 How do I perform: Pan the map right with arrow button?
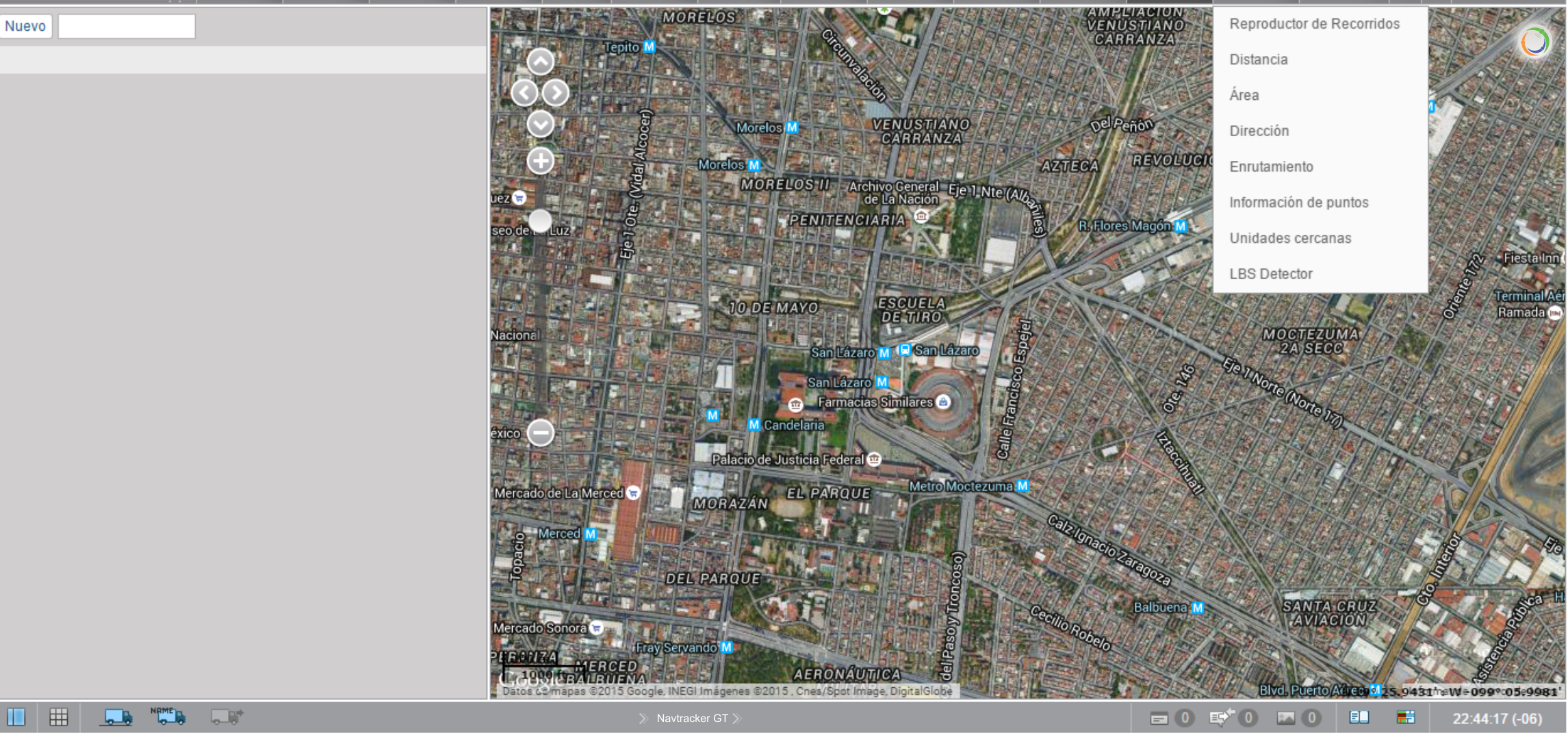pyautogui.click(x=556, y=92)
